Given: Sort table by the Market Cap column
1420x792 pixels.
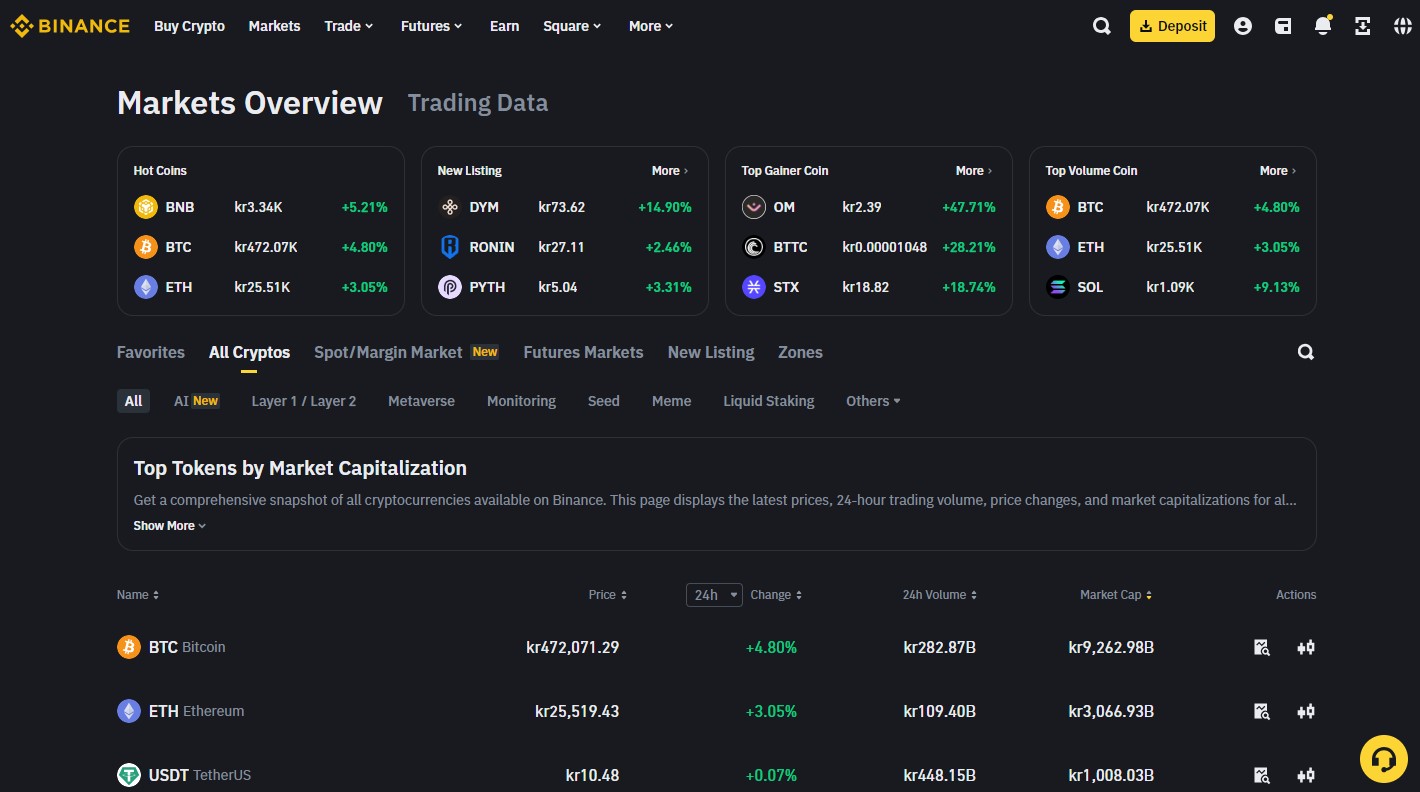Looking at the screenshot, I should tap(1116, 595).
